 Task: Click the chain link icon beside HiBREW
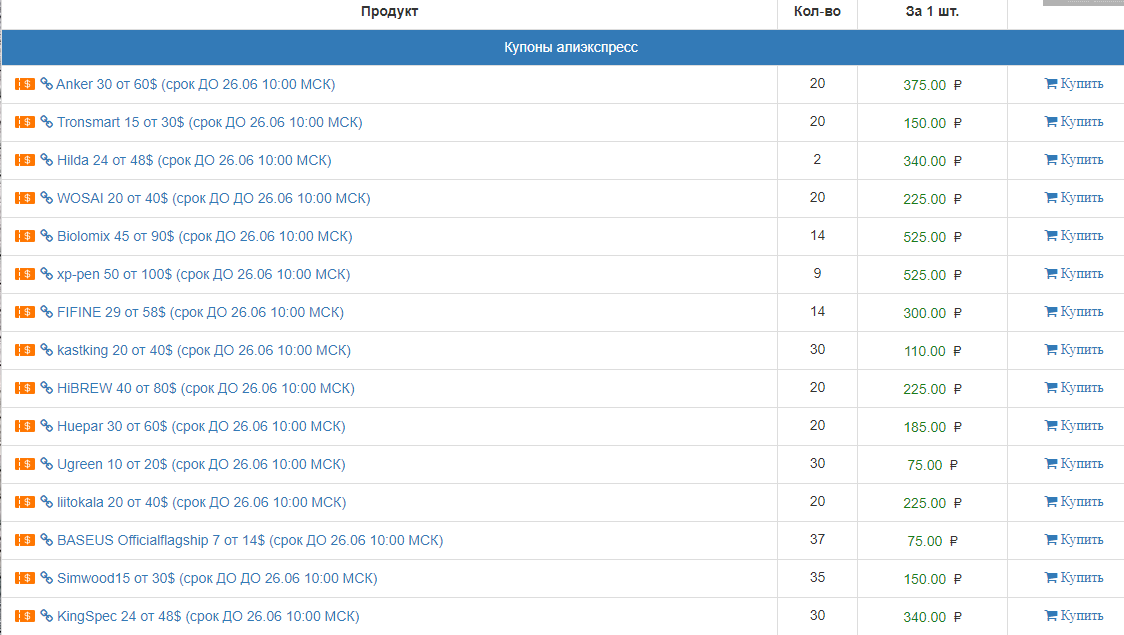47,388
